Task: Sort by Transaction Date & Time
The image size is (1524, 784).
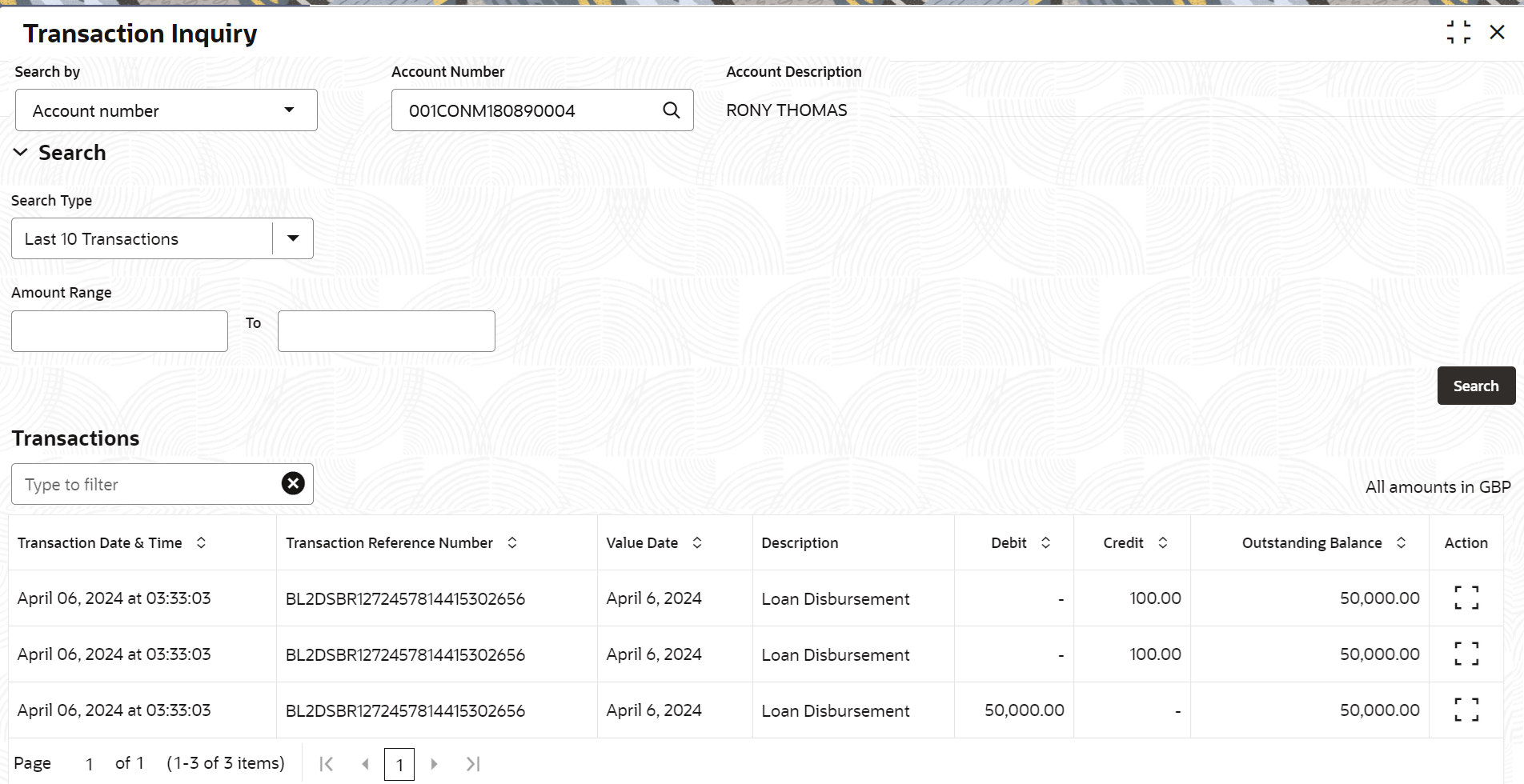Action: tap(201, 542)
